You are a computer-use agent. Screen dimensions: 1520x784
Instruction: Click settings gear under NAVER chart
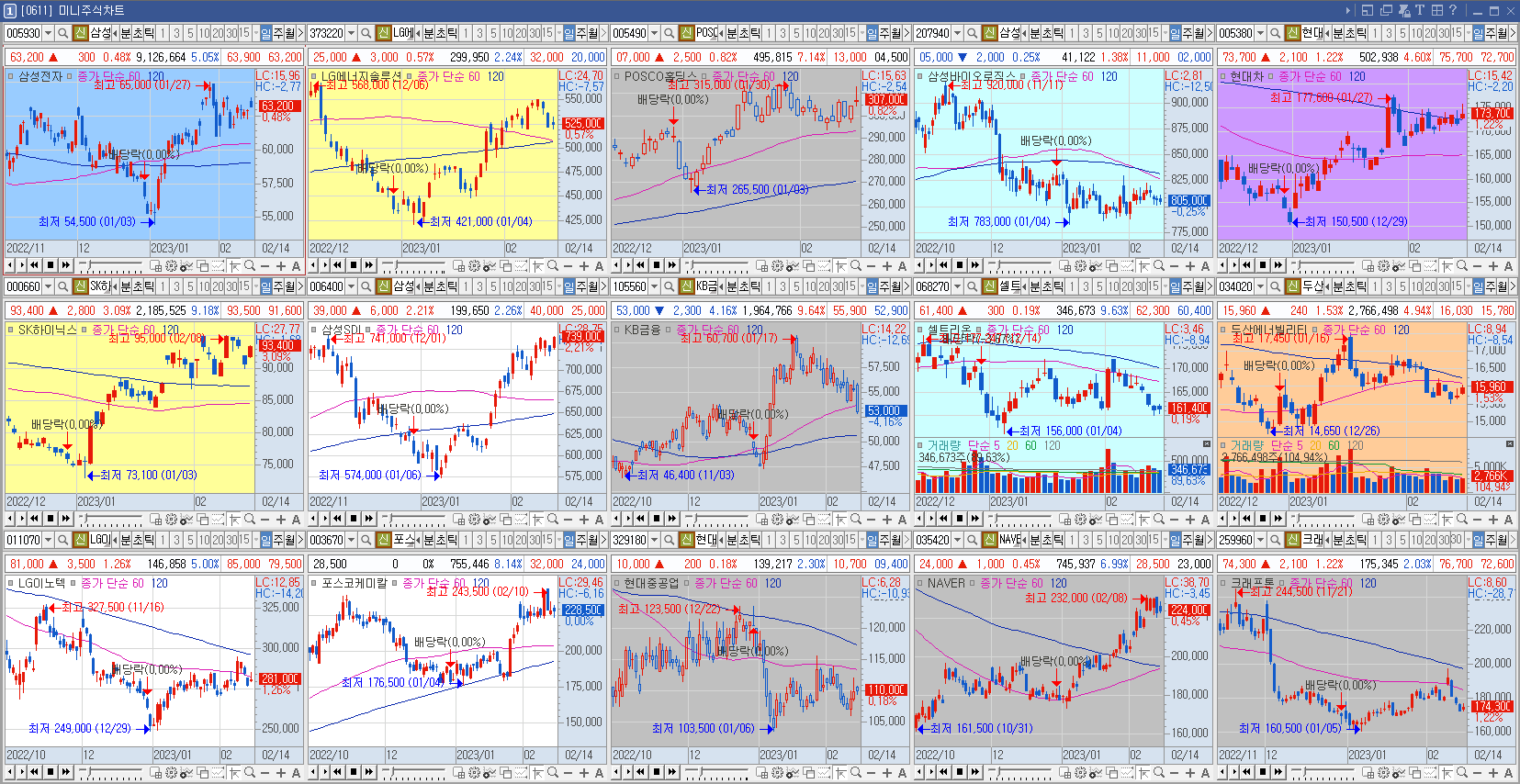pyautogui.click(x=1080, y=772)
